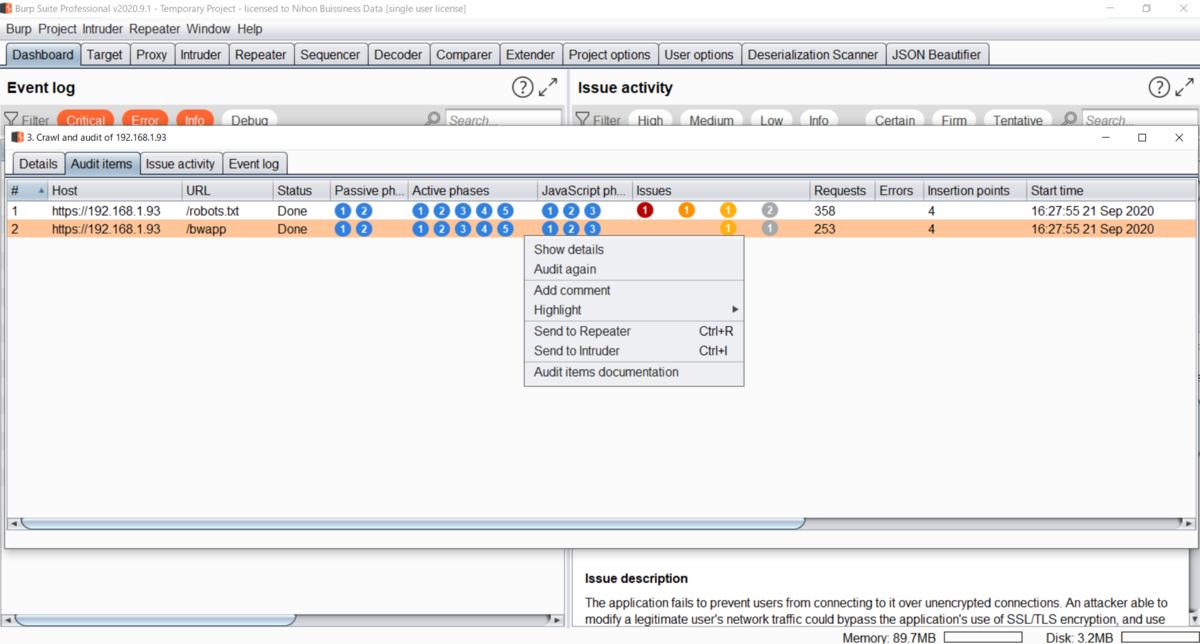
Task: Open the Sequencer tab
Action: point(330,55)
